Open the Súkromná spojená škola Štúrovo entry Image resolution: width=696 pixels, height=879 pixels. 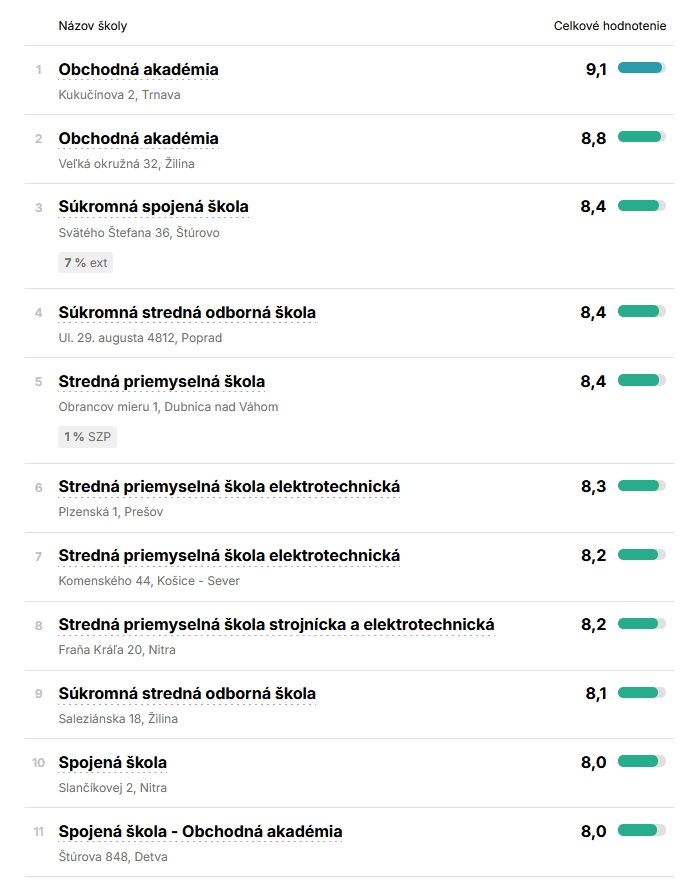tap(151, 208)
